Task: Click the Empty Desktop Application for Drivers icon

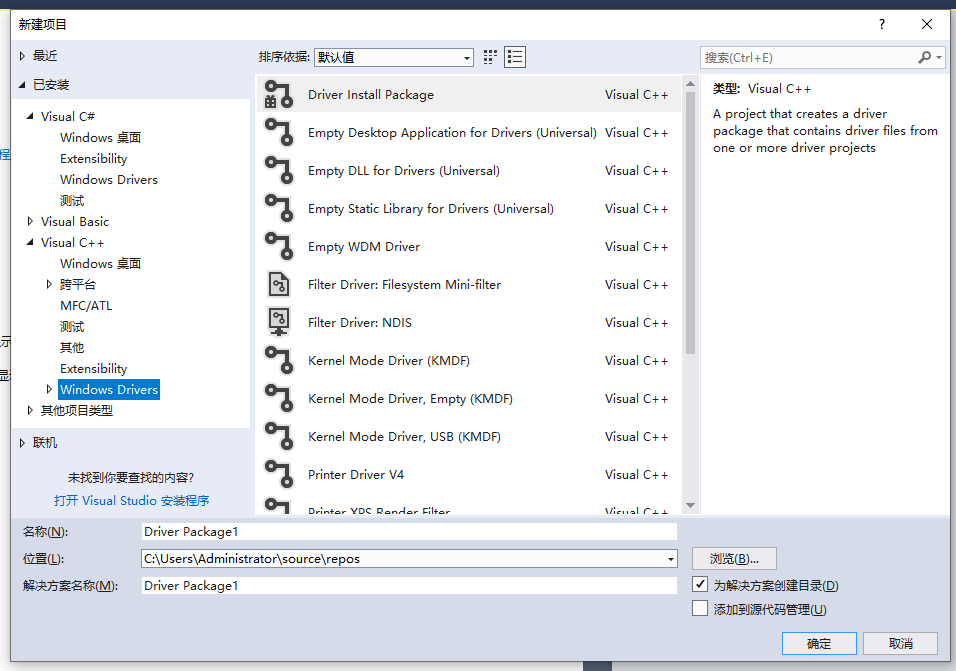Action: 279,132
